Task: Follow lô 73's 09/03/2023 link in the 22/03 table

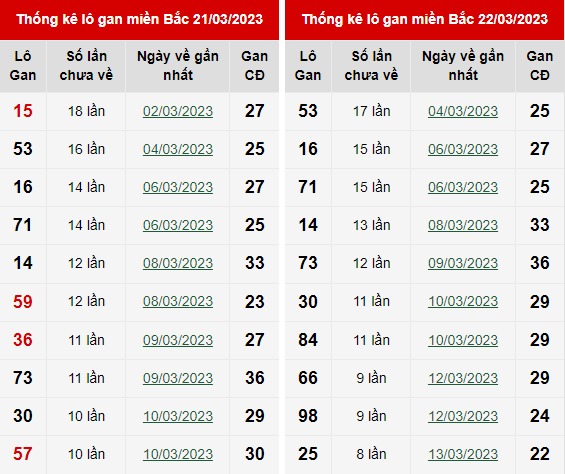Action: tap(463, 263)
